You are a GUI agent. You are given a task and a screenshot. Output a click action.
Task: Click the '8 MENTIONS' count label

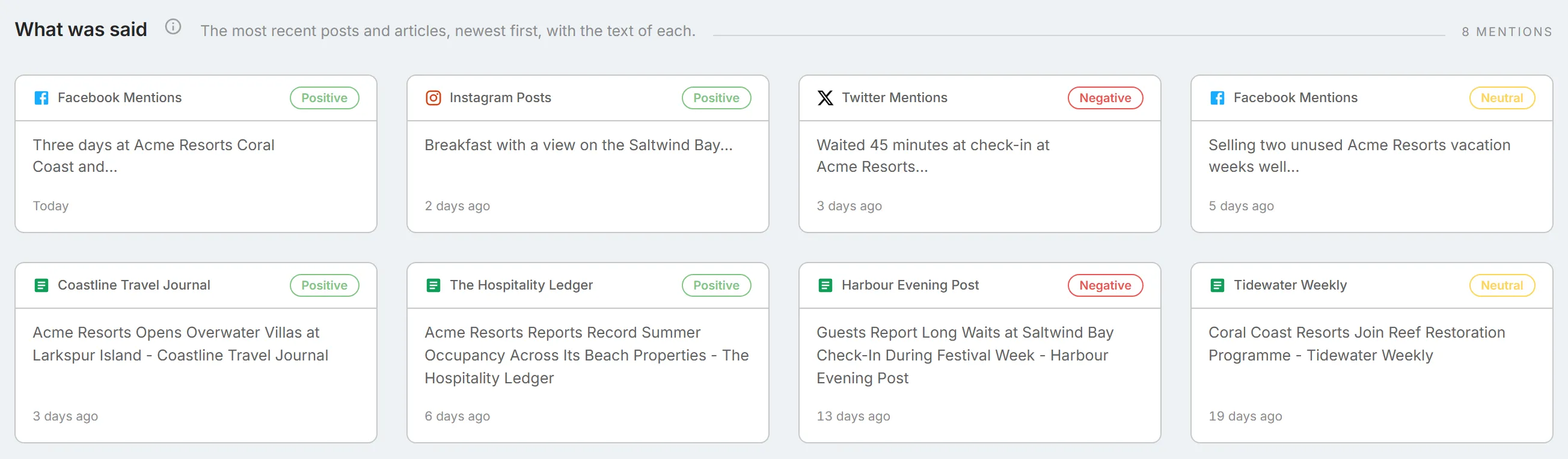tap(1507, 32)
